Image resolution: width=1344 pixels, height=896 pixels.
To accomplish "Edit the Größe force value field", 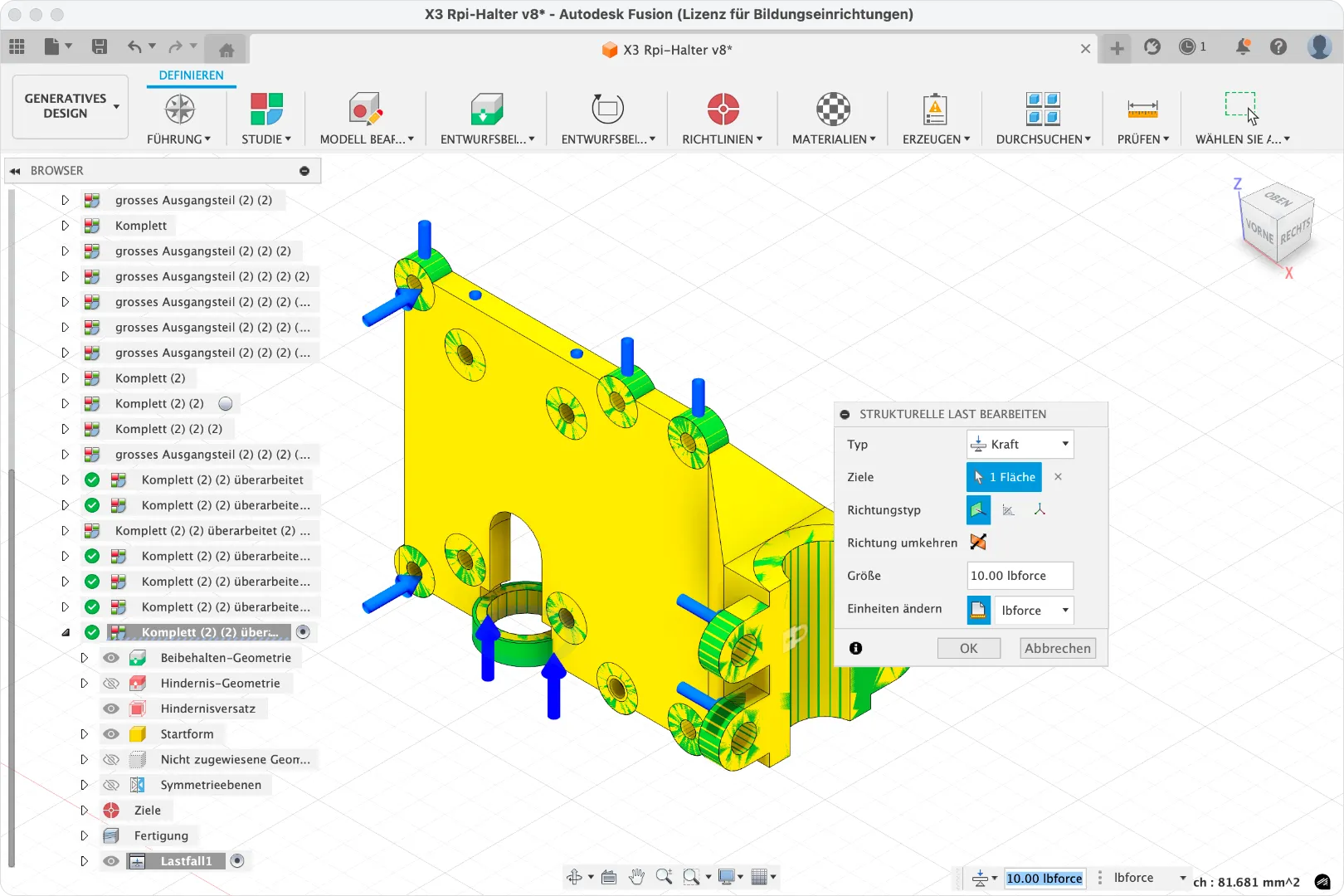I will (1020, 575).
